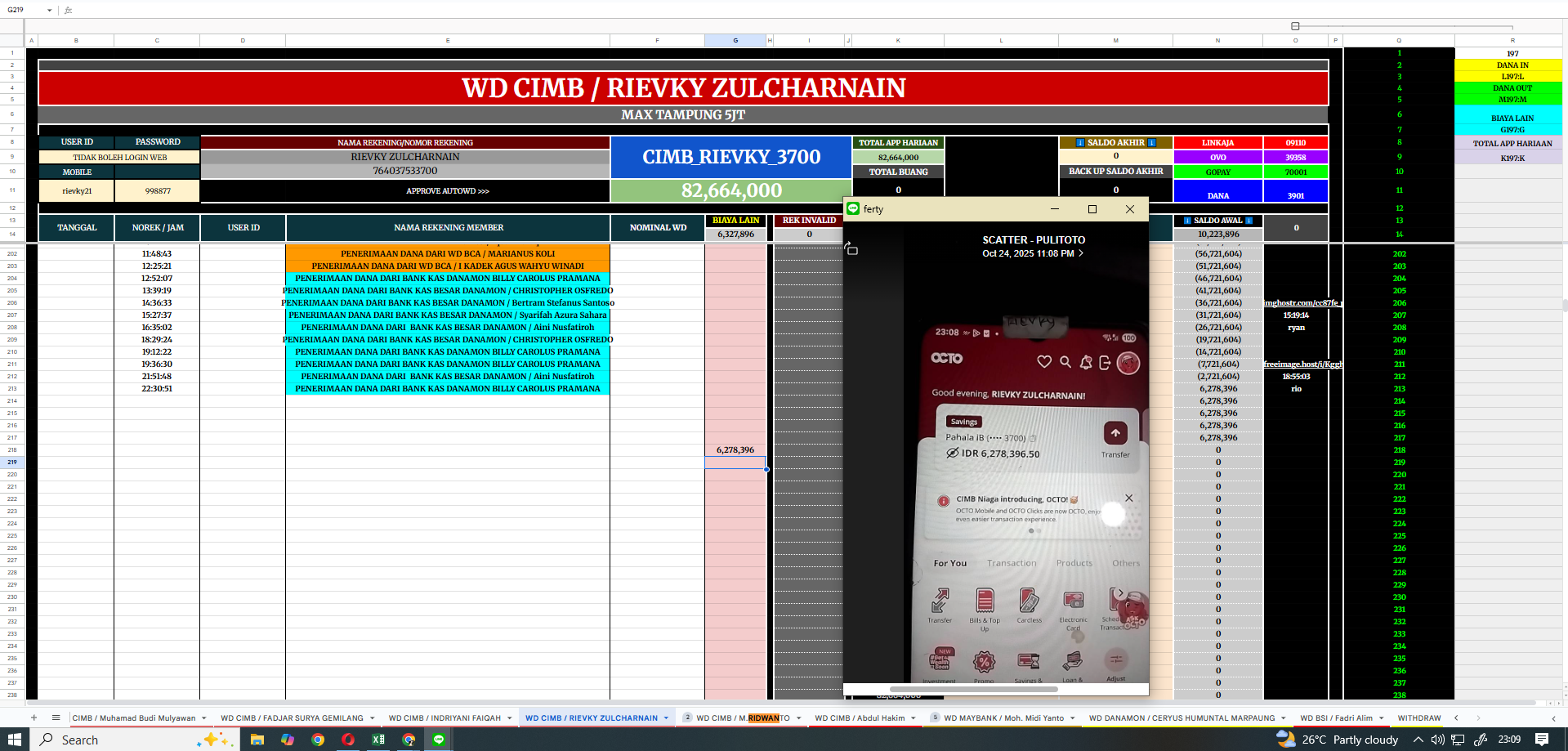Switch to WD CIMB / INDRIYANI FAIQAH sheet

click(444, 718)
